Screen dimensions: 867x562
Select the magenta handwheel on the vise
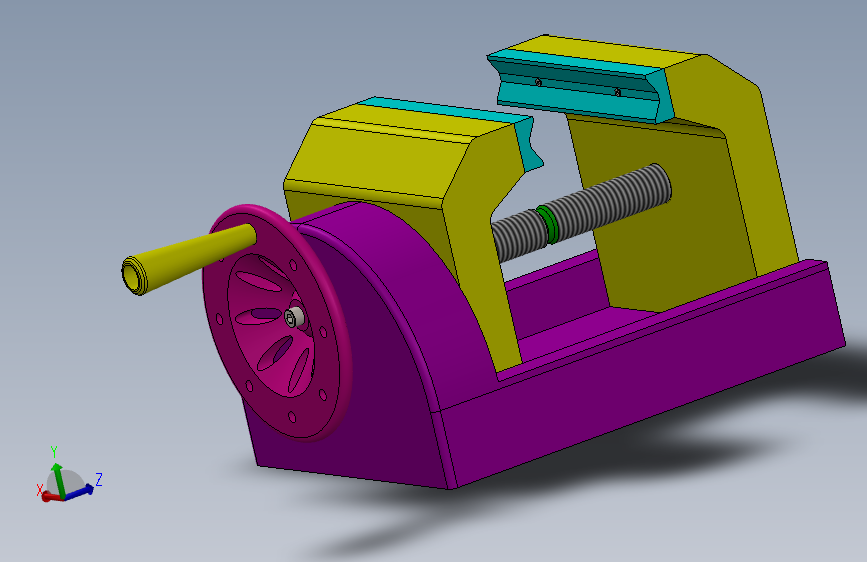click(x=264, y=382)
